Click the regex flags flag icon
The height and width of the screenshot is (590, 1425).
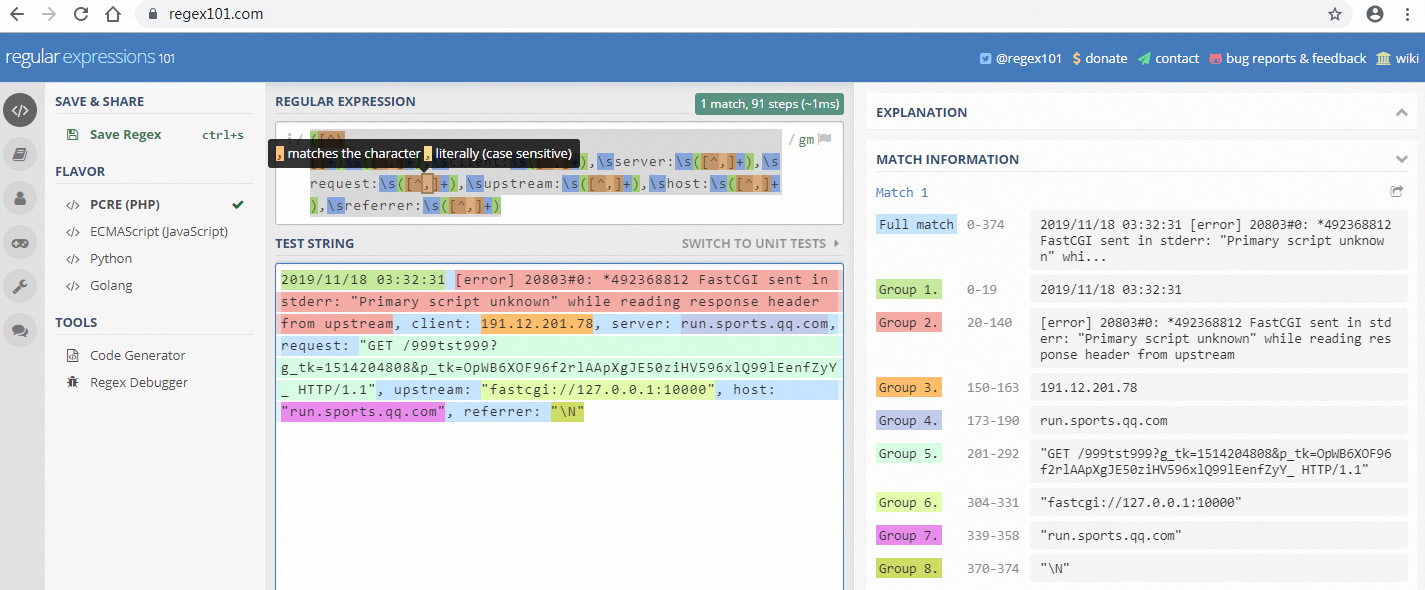coord(825,140)
